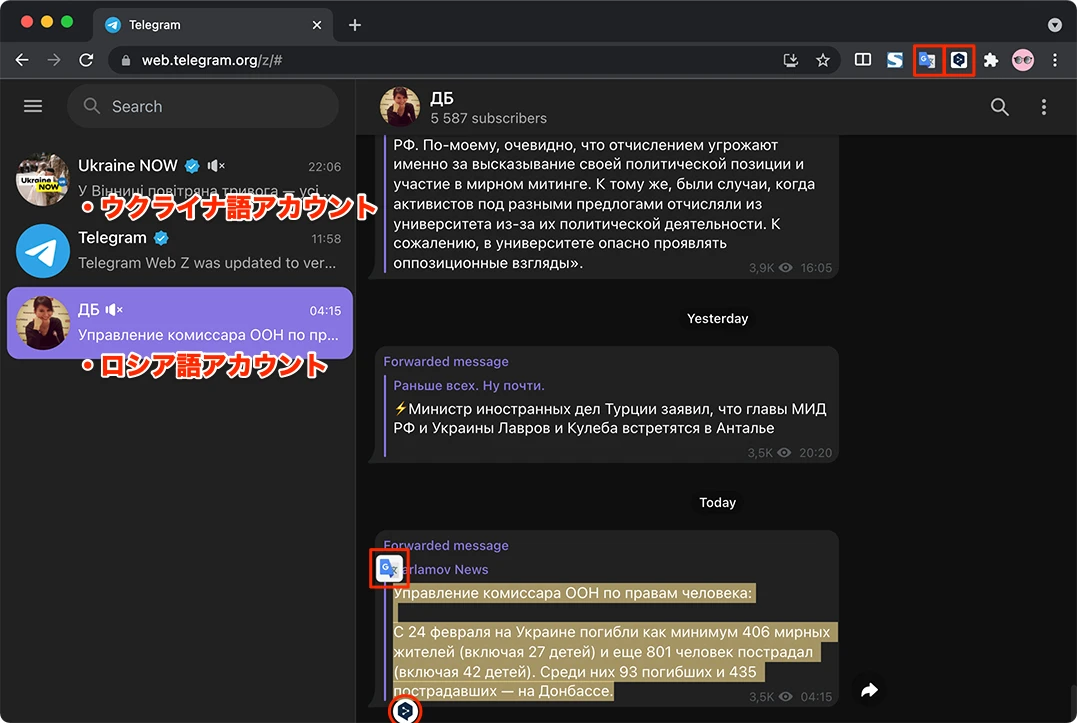Open the Chrome side panel
Screen dimensions: 1077x723
863,60
